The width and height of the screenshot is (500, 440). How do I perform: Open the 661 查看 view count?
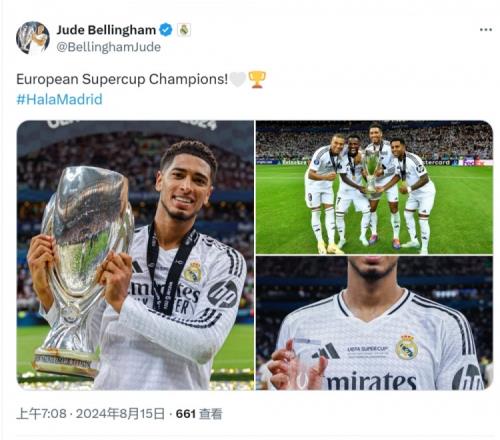[x=199, y=414]
